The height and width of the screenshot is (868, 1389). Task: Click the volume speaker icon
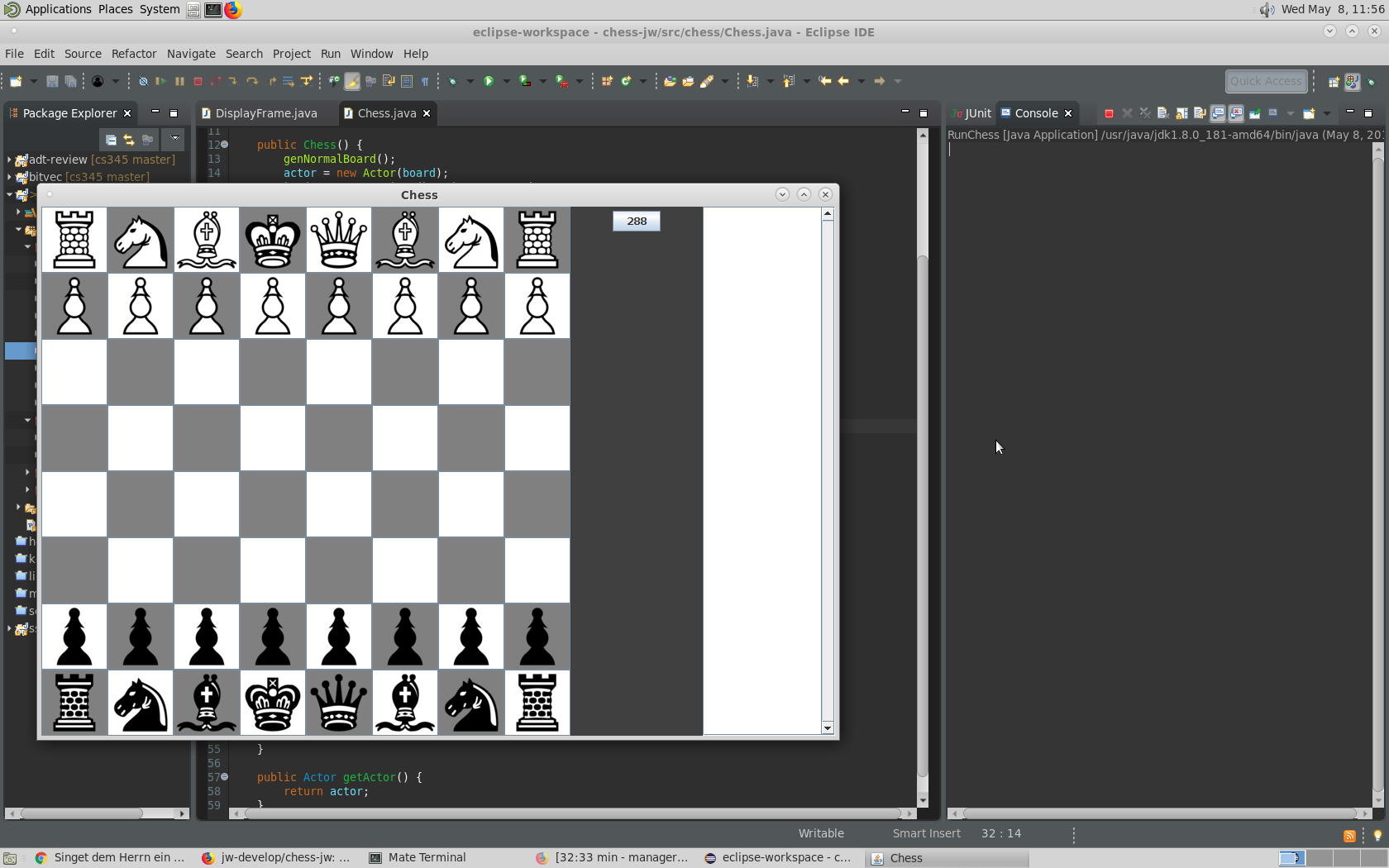1267,10
